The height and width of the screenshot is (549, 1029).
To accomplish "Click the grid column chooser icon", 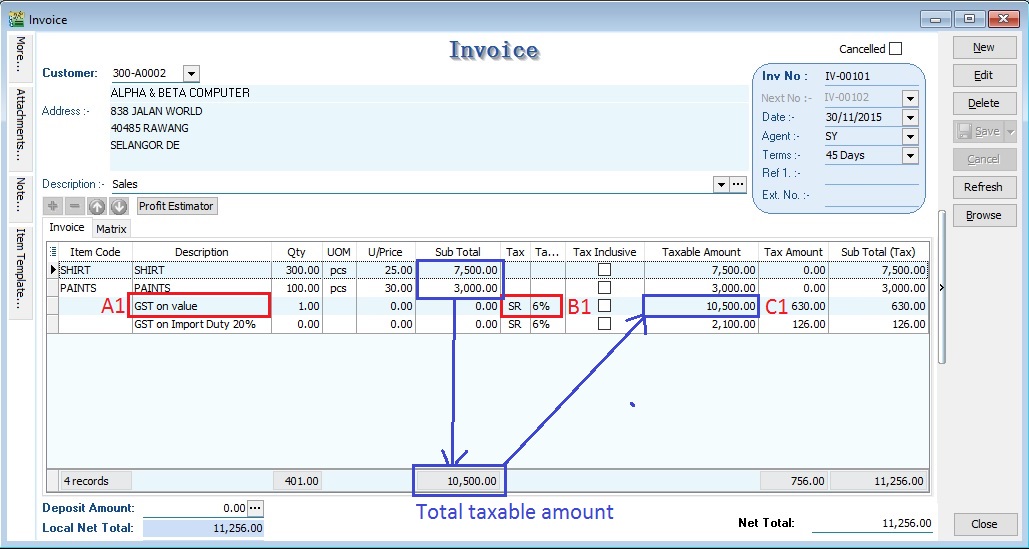I will [53, 252].
